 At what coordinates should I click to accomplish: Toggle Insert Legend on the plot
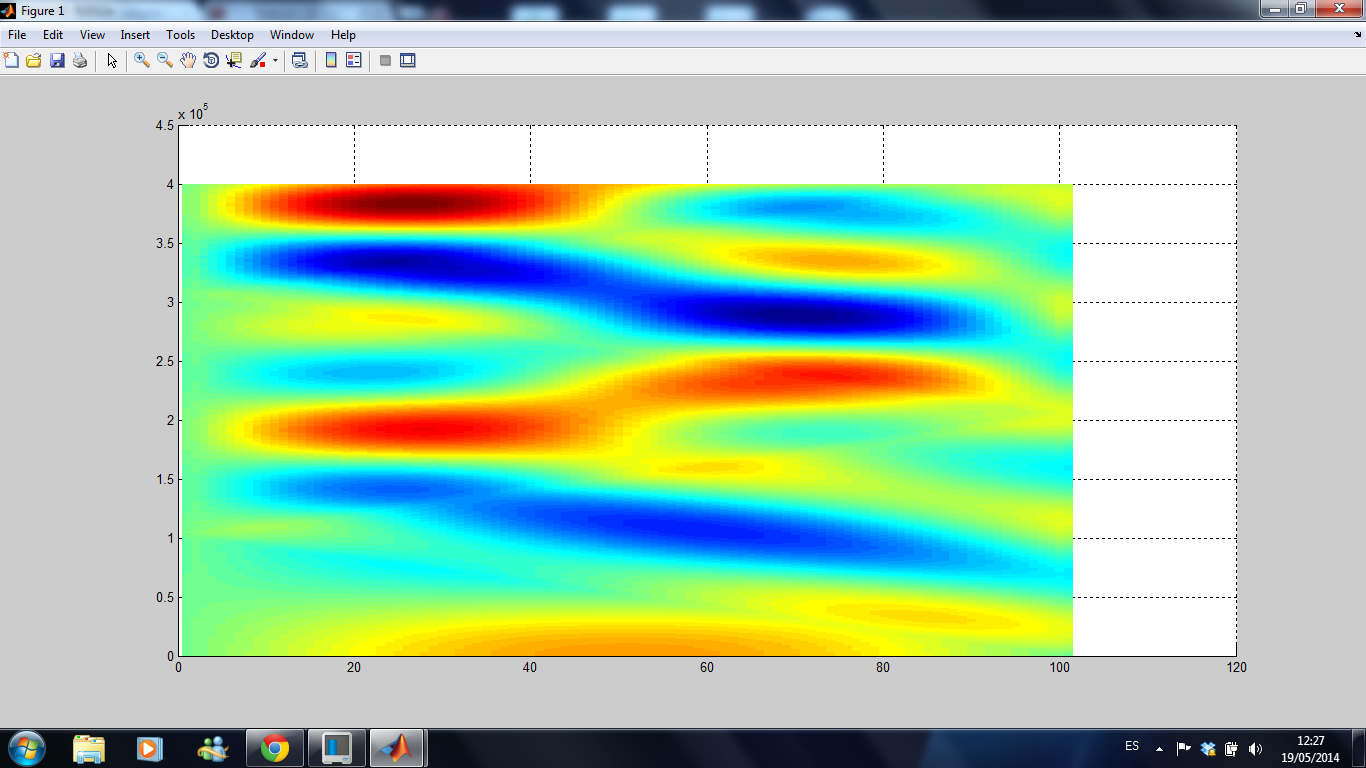[353, 61]
